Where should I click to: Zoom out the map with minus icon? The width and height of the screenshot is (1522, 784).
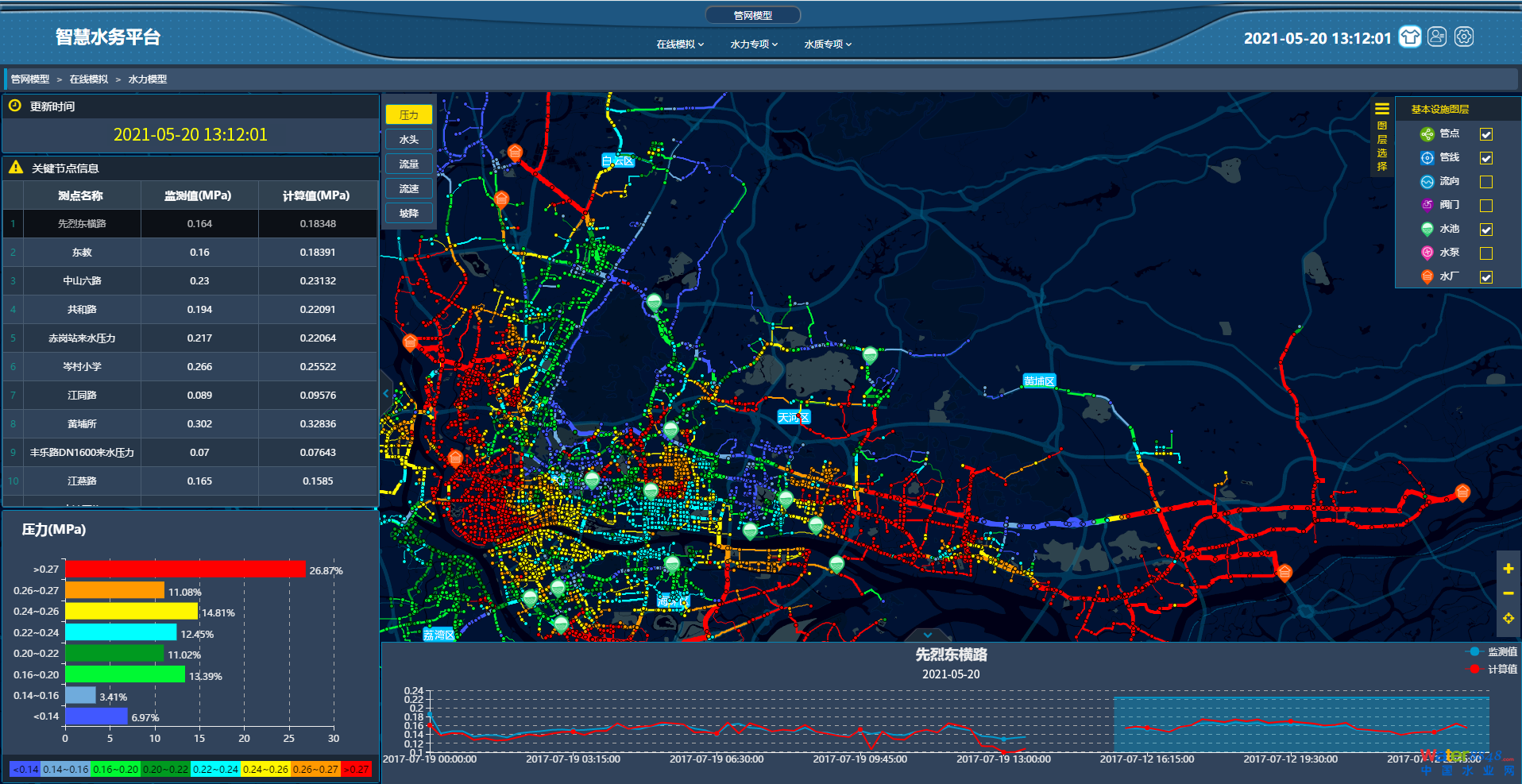1508,593
